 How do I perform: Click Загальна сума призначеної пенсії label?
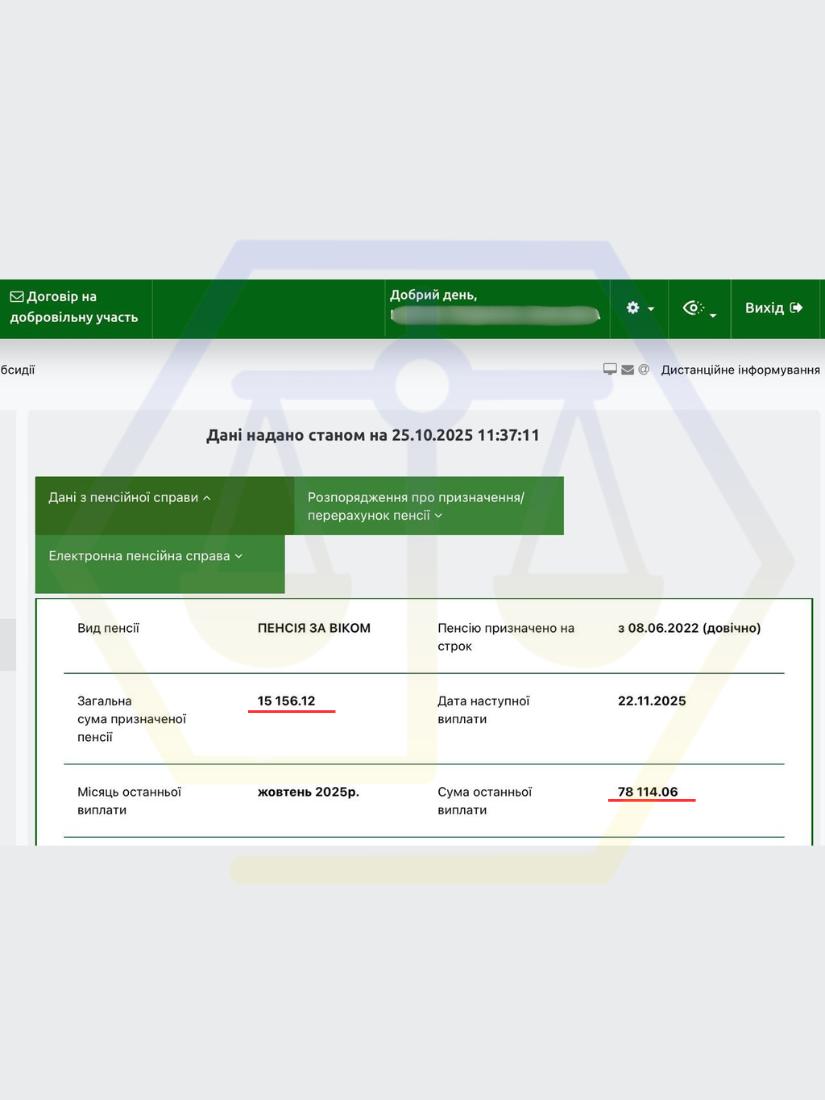[131, 719]
